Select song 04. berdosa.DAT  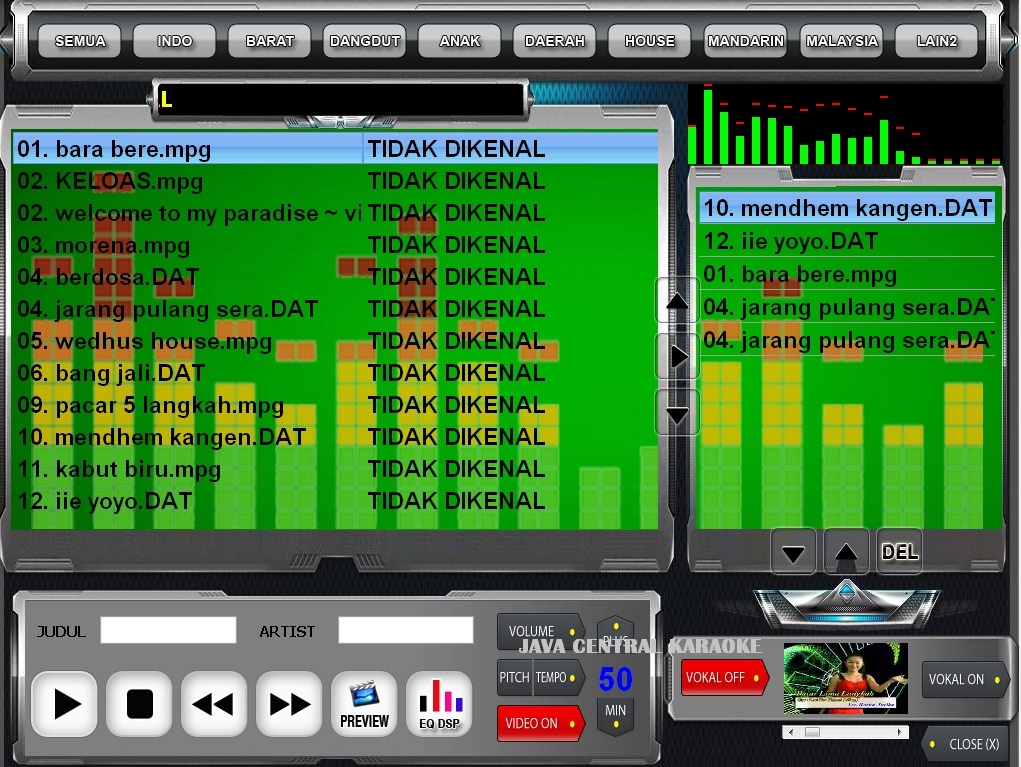pos(335,277)
